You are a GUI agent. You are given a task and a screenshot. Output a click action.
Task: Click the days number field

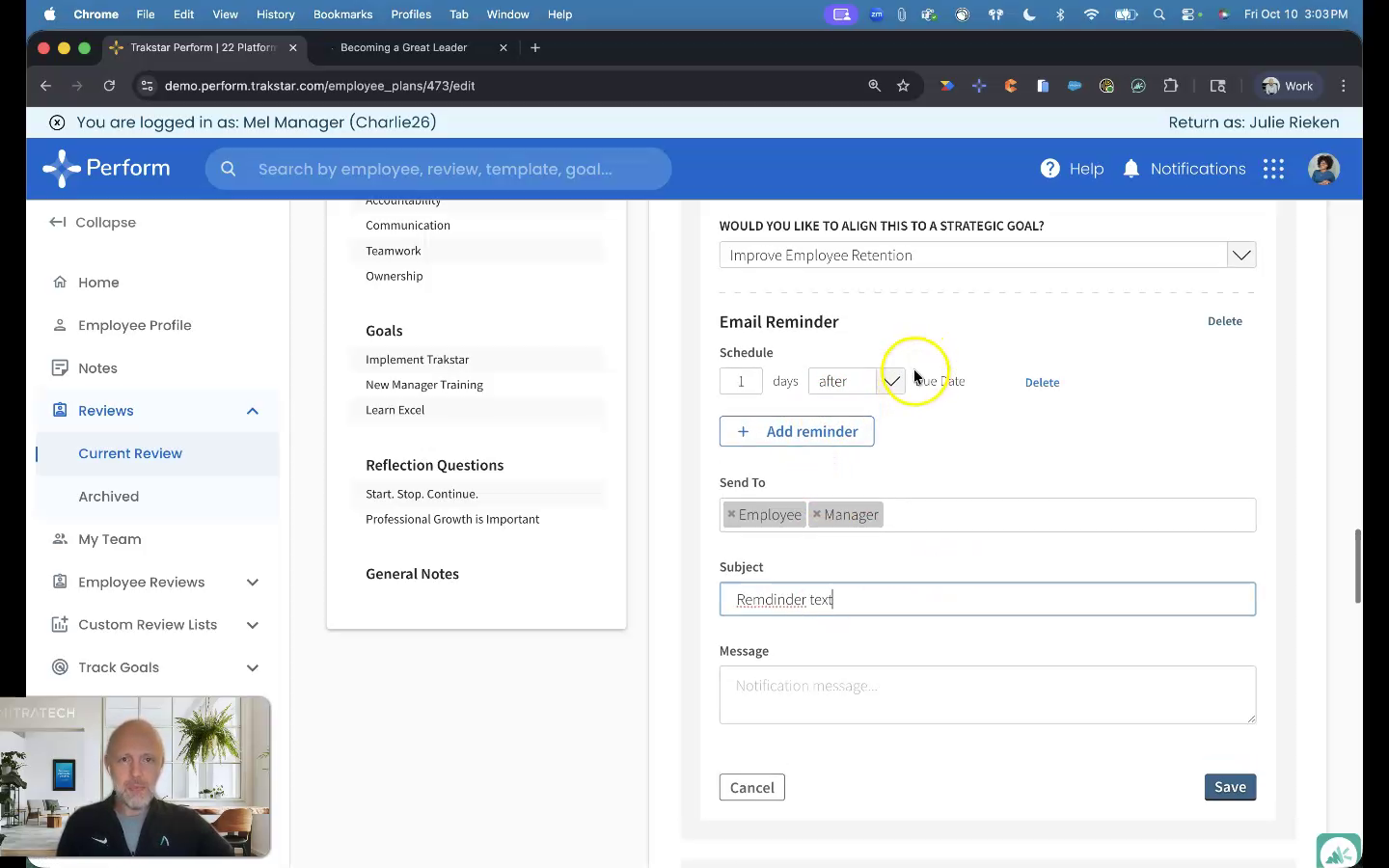pos(741,381)
